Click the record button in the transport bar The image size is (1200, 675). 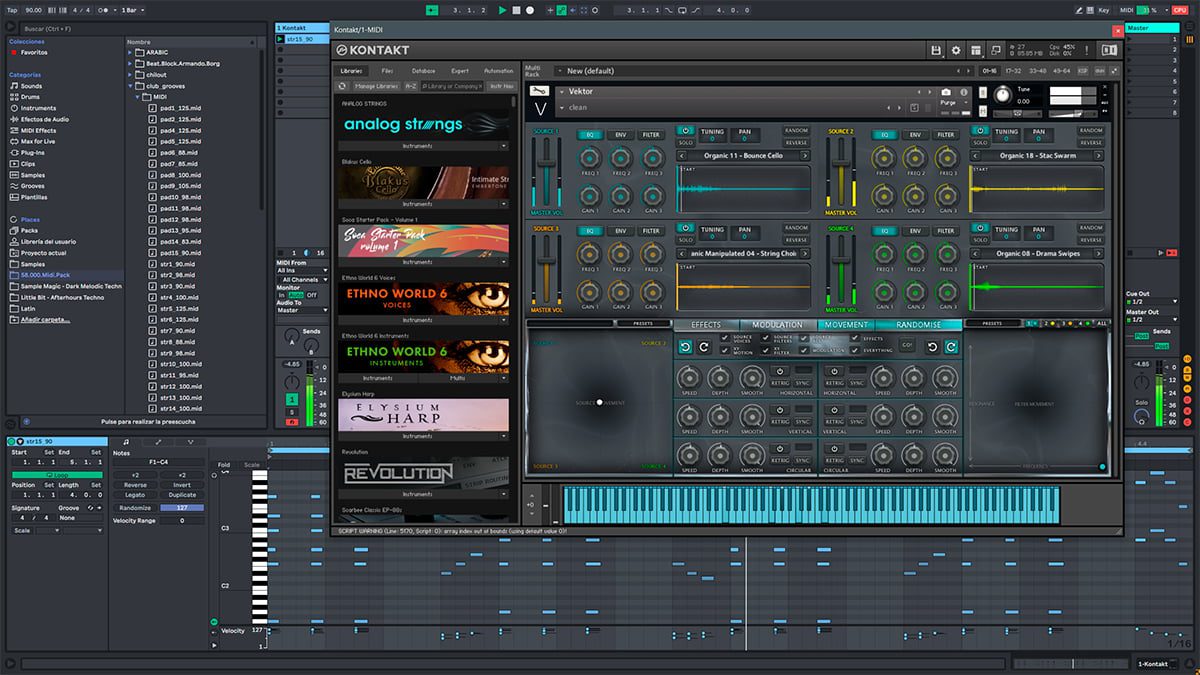(x=529, y=10)
